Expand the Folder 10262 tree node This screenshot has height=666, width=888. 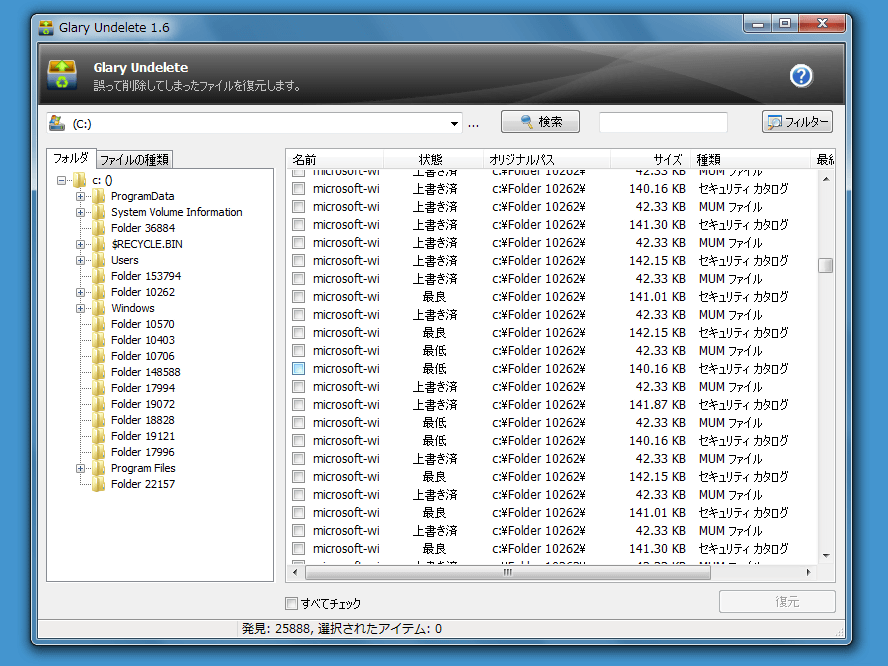(80, 292)
